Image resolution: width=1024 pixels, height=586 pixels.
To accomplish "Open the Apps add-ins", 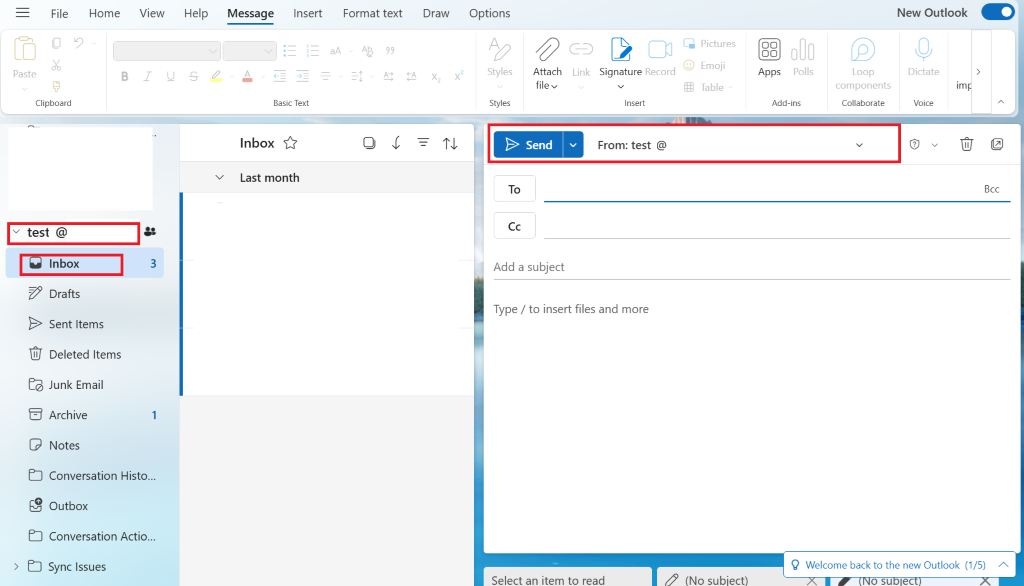I will point(769,57).
